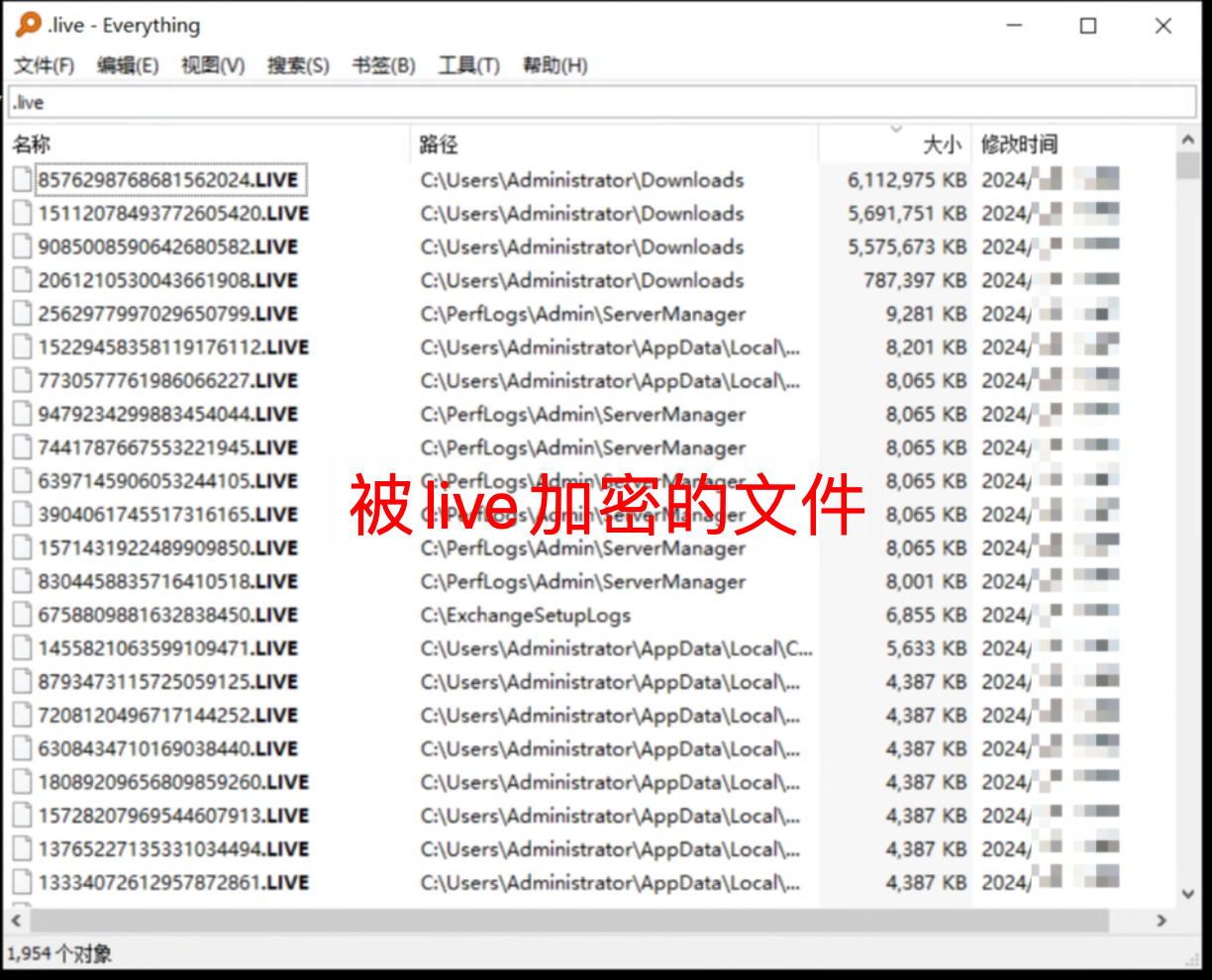Select file name 2562977997029650799.LIVE

coord(167,314)
